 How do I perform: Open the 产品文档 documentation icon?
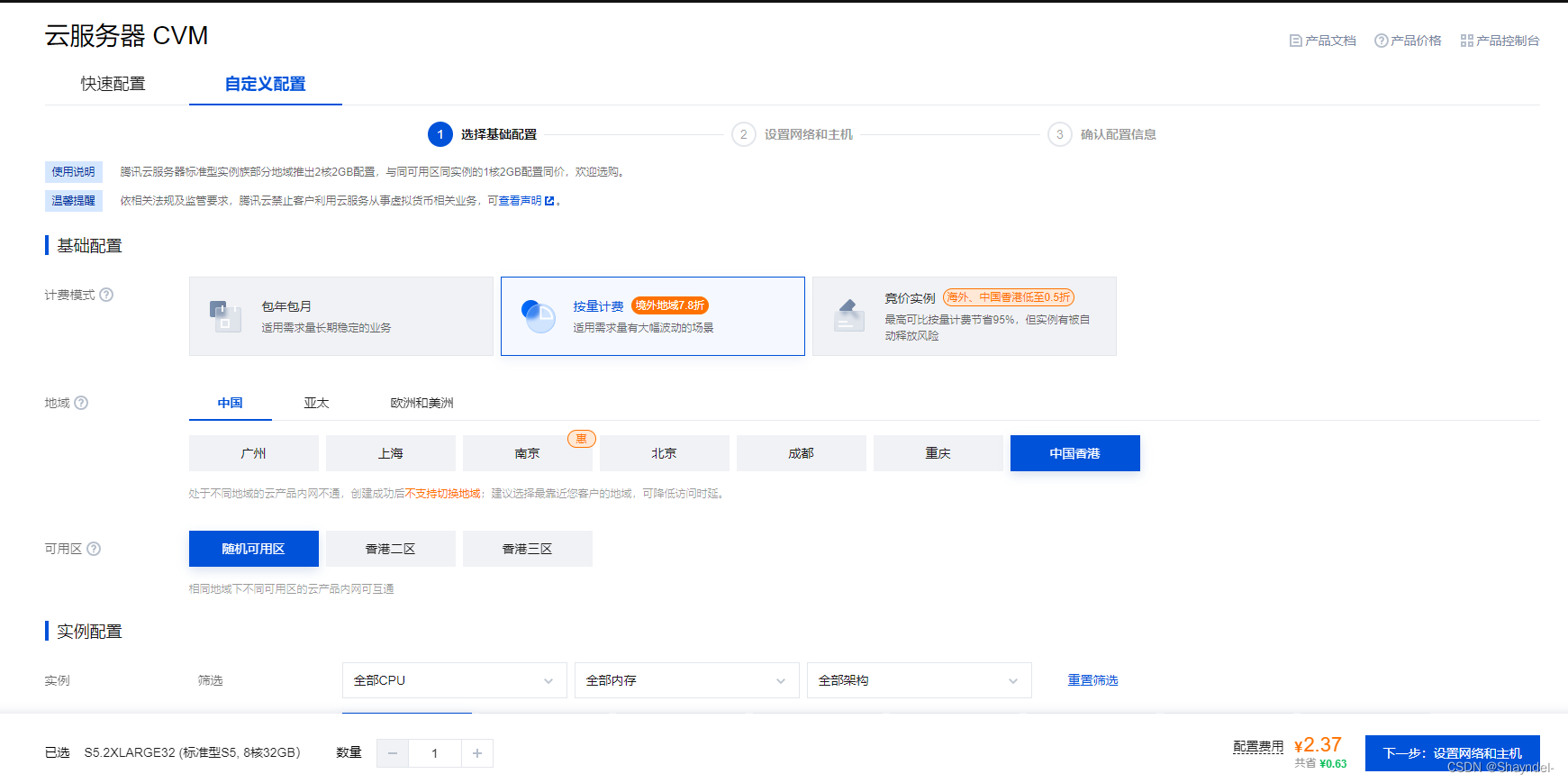(1295, 41)
